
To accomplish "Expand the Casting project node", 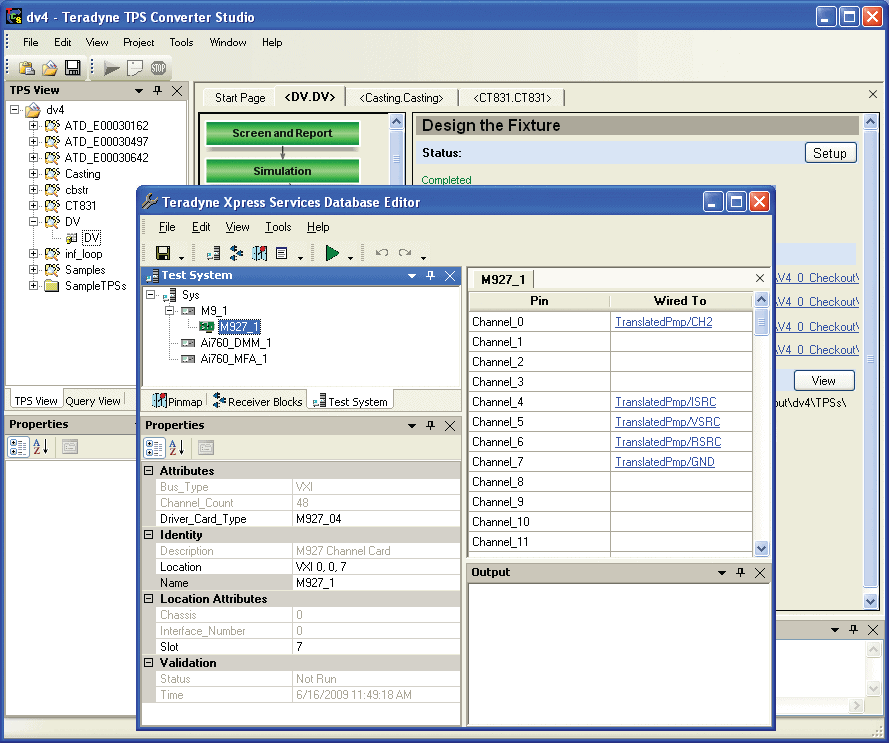I will (33, 174).
